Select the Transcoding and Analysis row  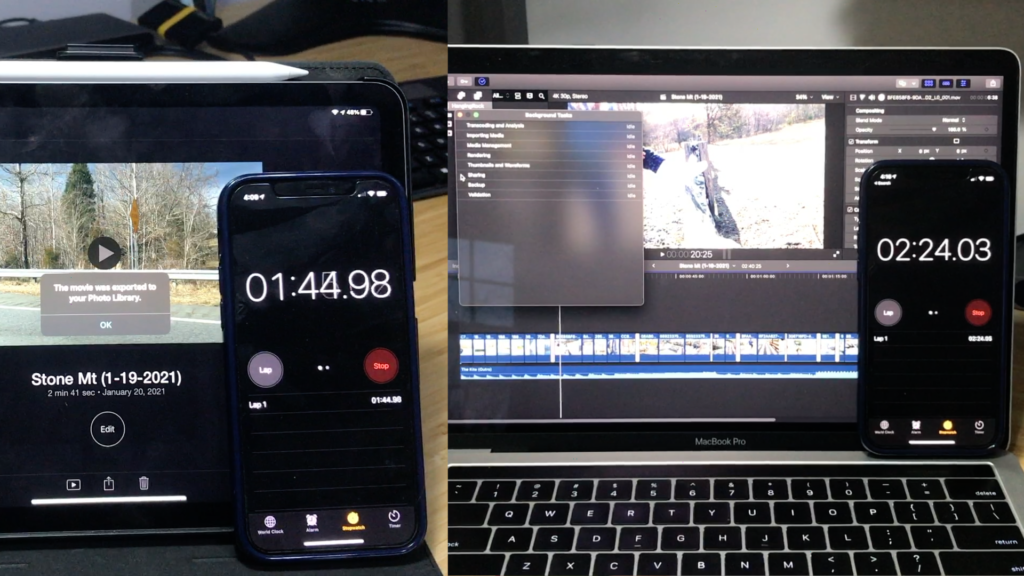(551, 125)
